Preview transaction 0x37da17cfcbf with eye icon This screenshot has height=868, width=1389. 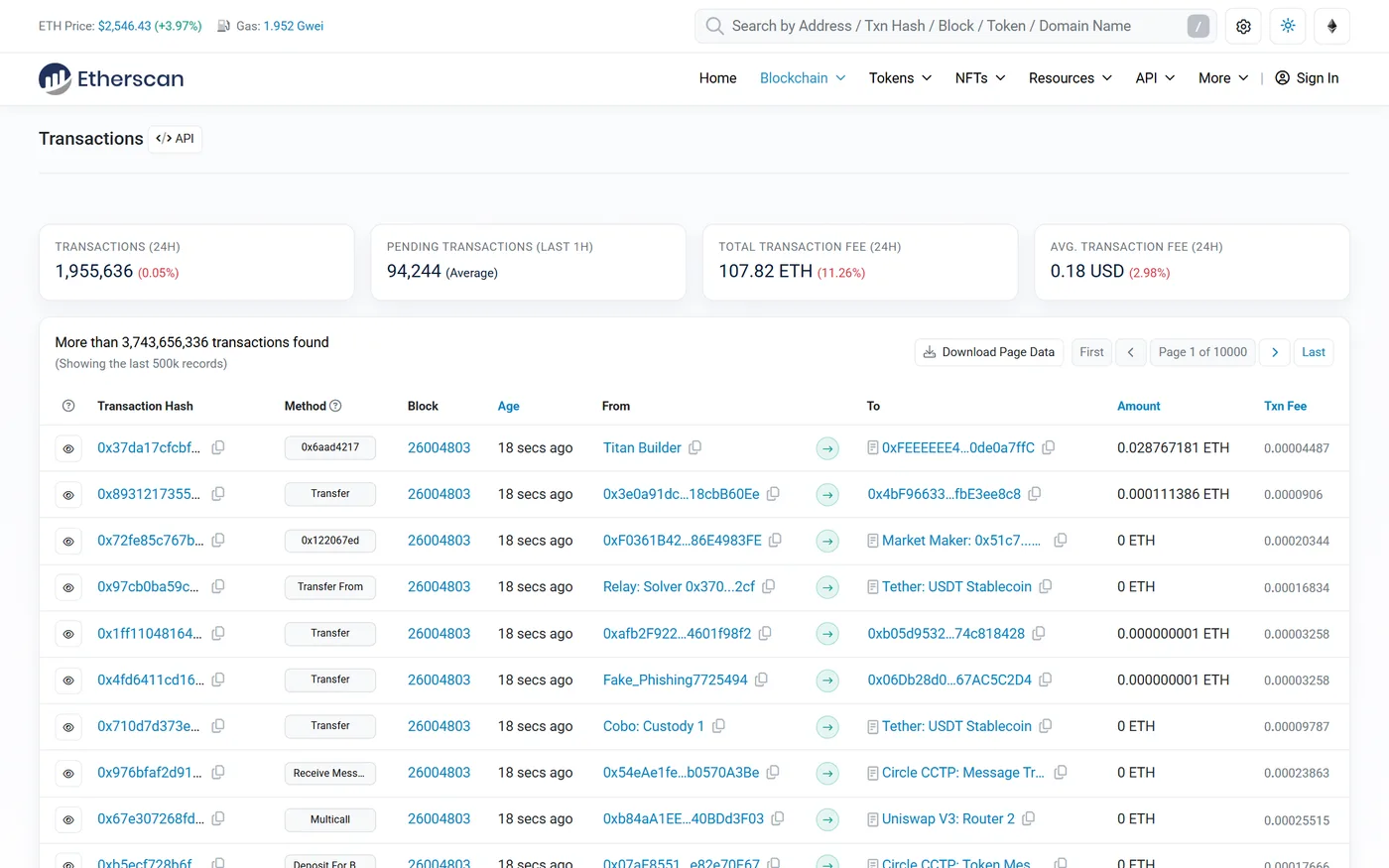[x=68, y=448]
